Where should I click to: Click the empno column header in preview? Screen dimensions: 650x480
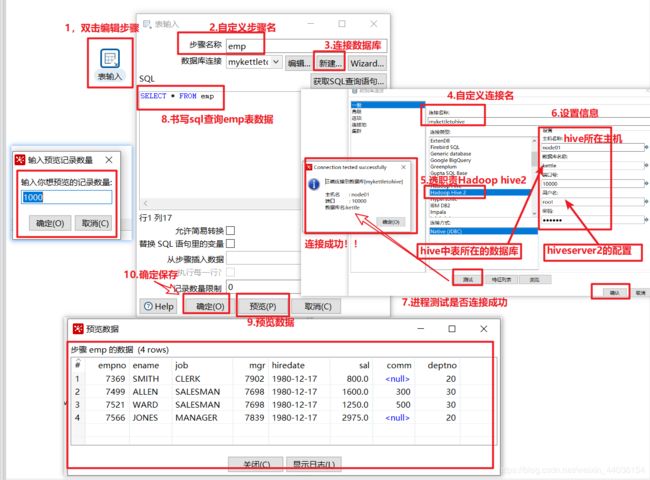[x=112, y=365]
